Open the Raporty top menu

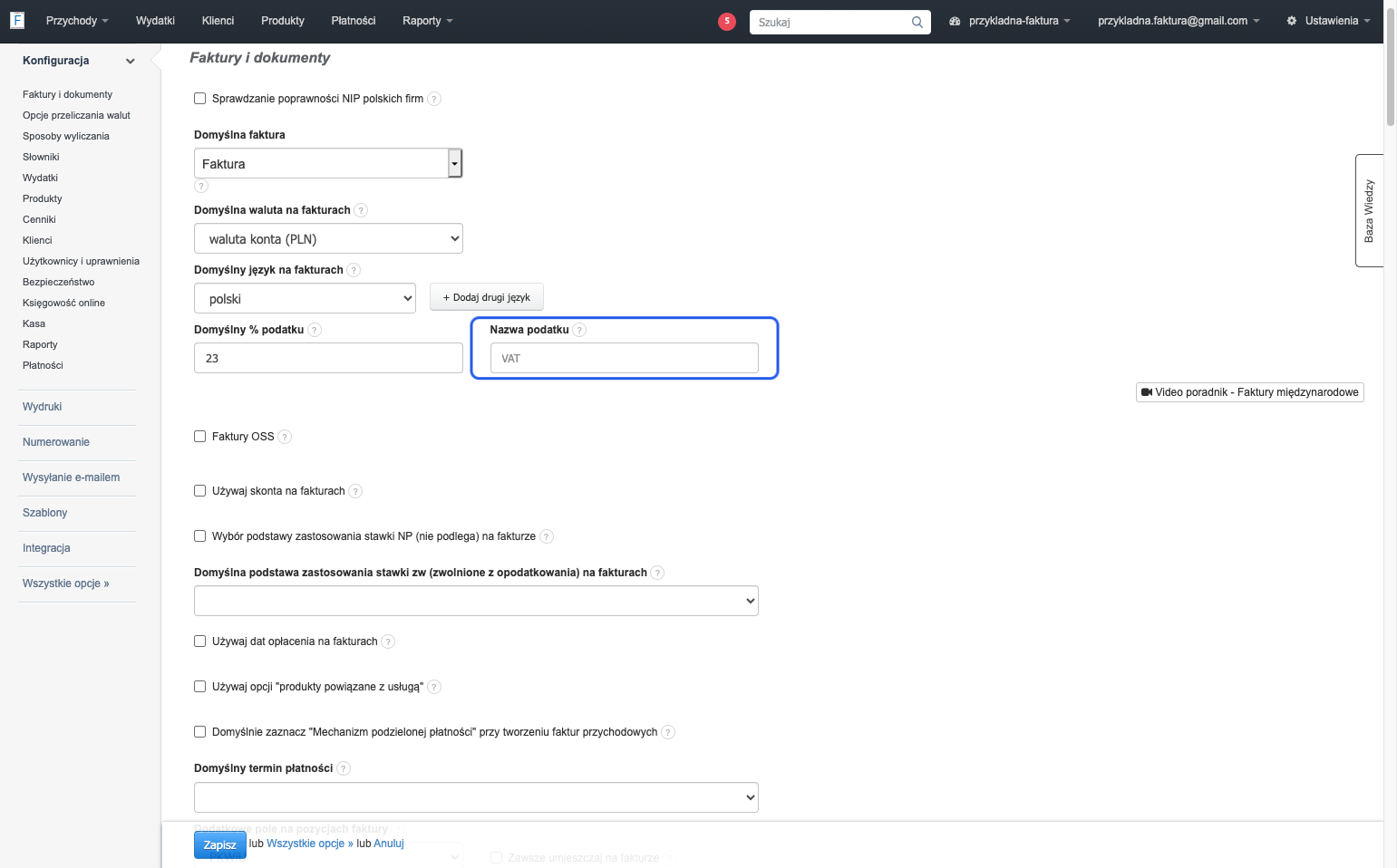click(428, 21)
